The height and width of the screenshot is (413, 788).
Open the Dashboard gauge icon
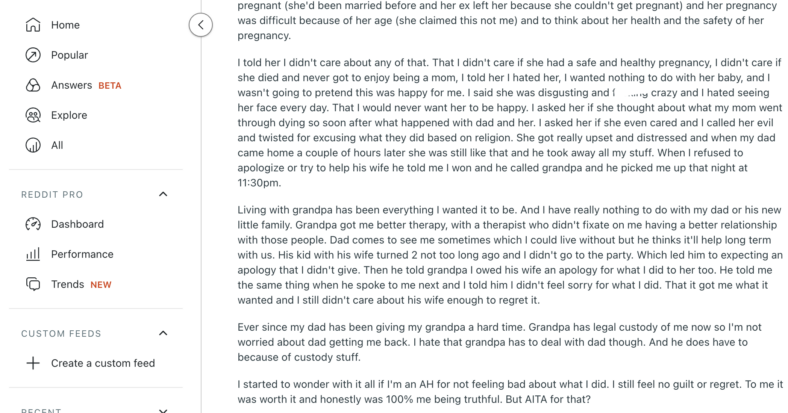[x=33, y=224]
